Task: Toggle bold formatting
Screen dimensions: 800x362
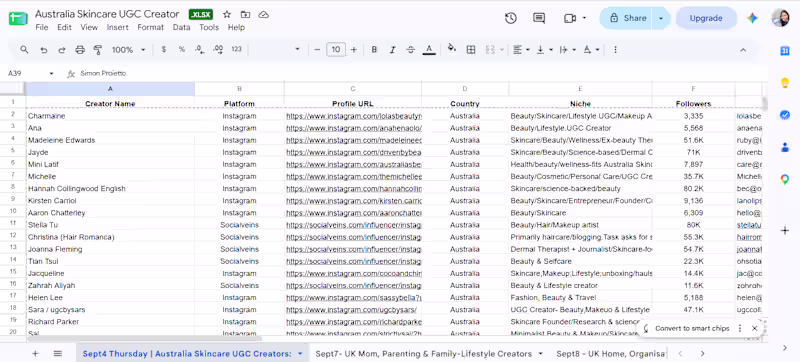Action: pyautogui.click(x=374, y=49)
